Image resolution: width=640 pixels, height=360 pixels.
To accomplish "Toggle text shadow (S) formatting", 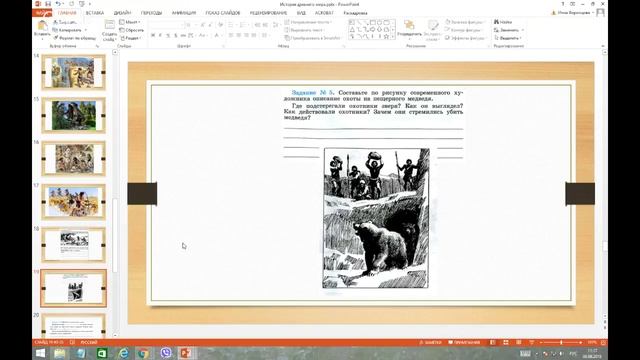I will pos(176,36).
